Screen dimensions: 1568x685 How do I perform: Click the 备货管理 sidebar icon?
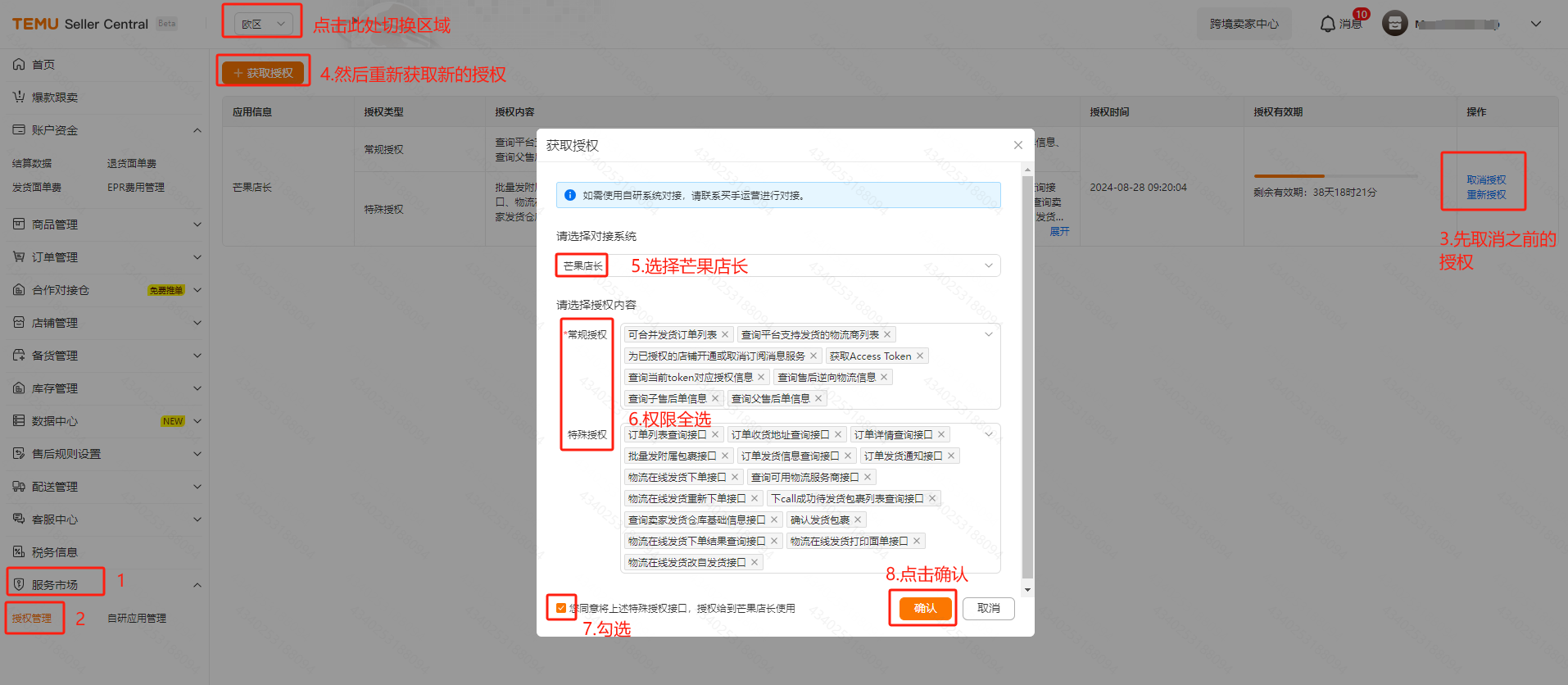[19, 356]
